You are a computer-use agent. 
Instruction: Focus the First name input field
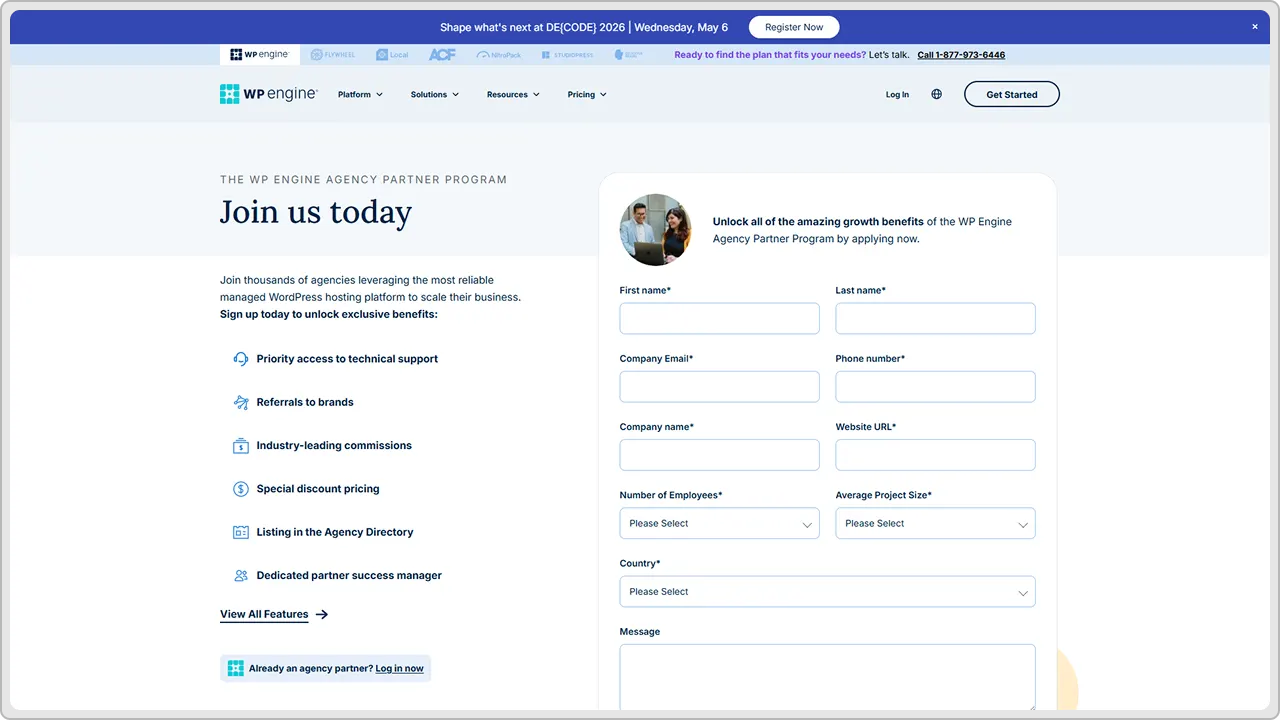point(720,319)
